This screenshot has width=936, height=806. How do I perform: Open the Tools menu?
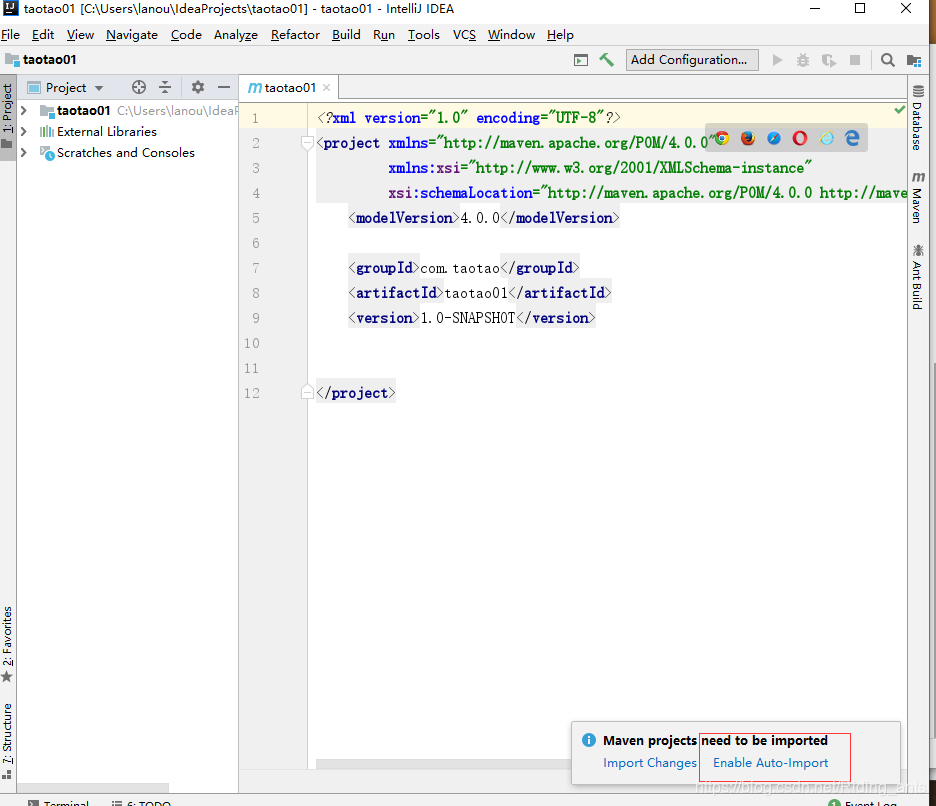point(424,35)
